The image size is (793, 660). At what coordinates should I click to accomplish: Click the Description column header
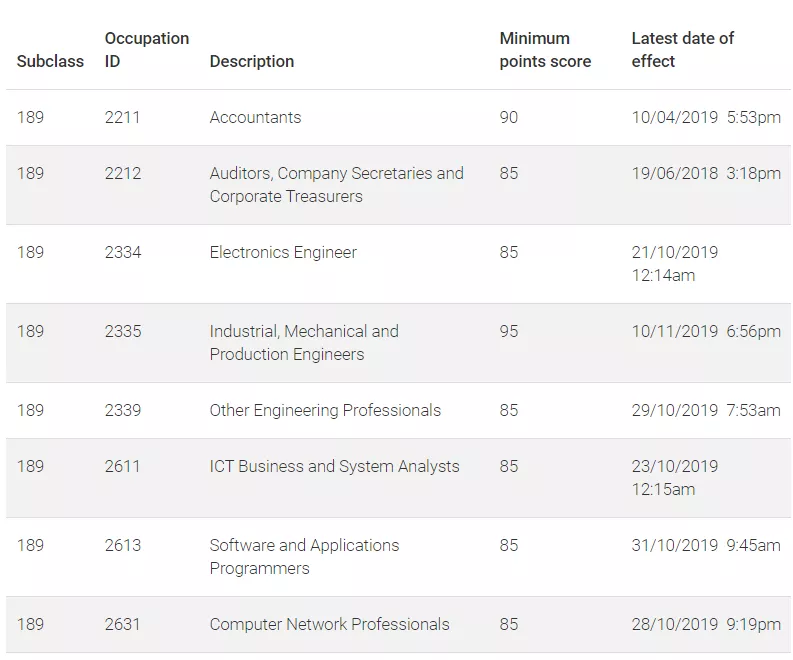coord(252,61)
